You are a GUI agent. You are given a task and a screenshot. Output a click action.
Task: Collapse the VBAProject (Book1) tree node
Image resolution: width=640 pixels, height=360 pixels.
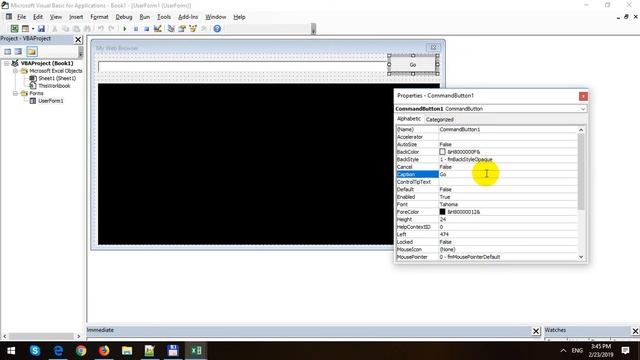pyautogui.click(x=7, y=63)
